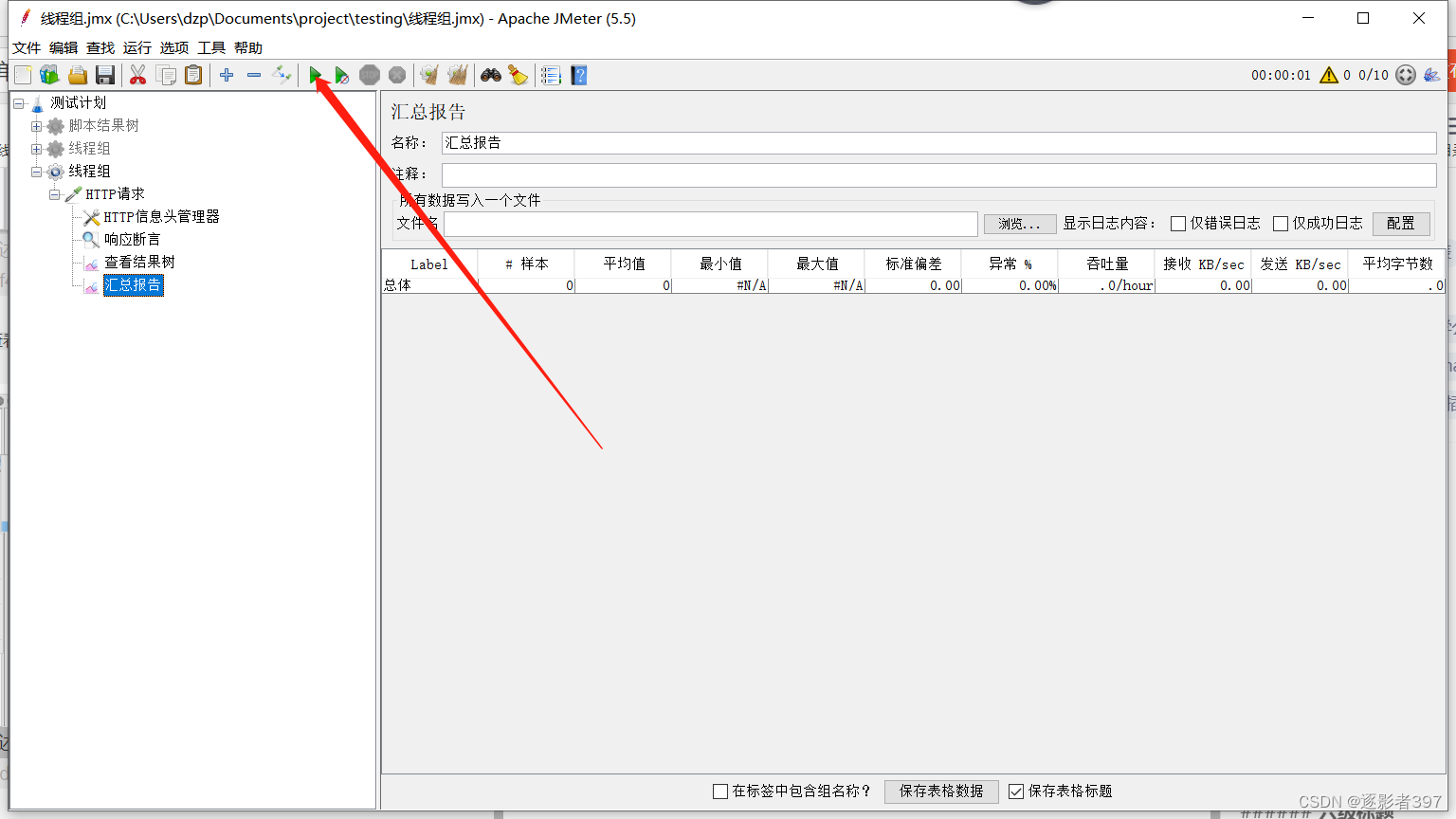Expand all nodes with plus icon
The image size is (1456, 819).
[x=227, y=75]
